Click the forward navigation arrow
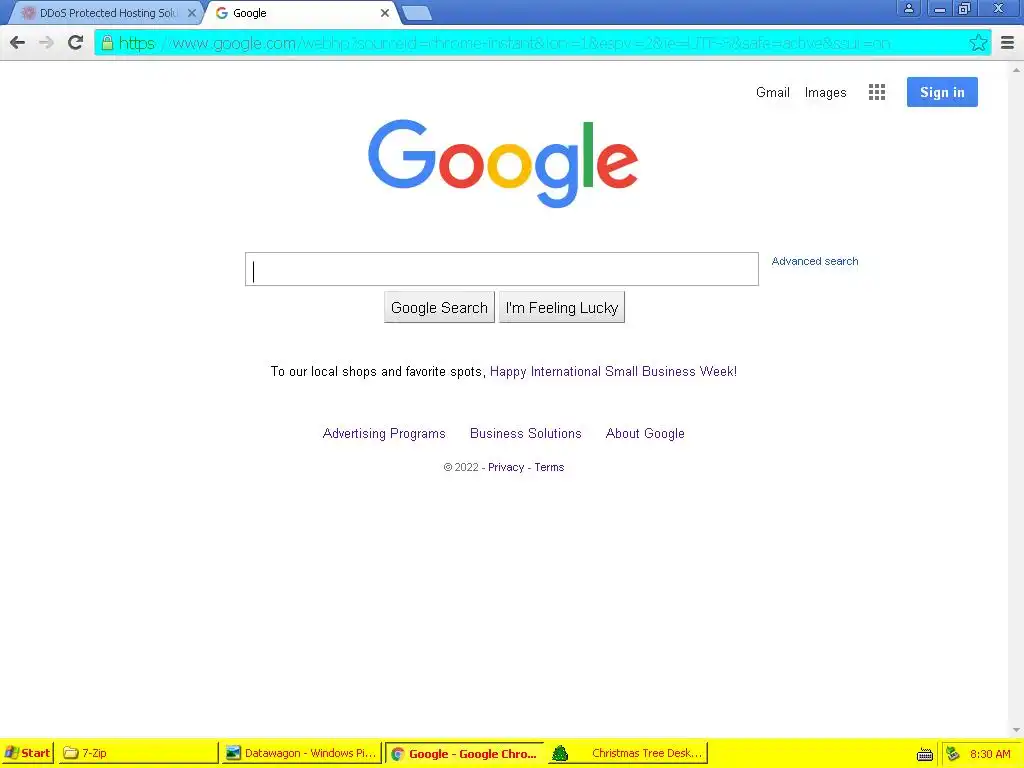The height and width of the screenshot is (768, 1024). point(46,43)
